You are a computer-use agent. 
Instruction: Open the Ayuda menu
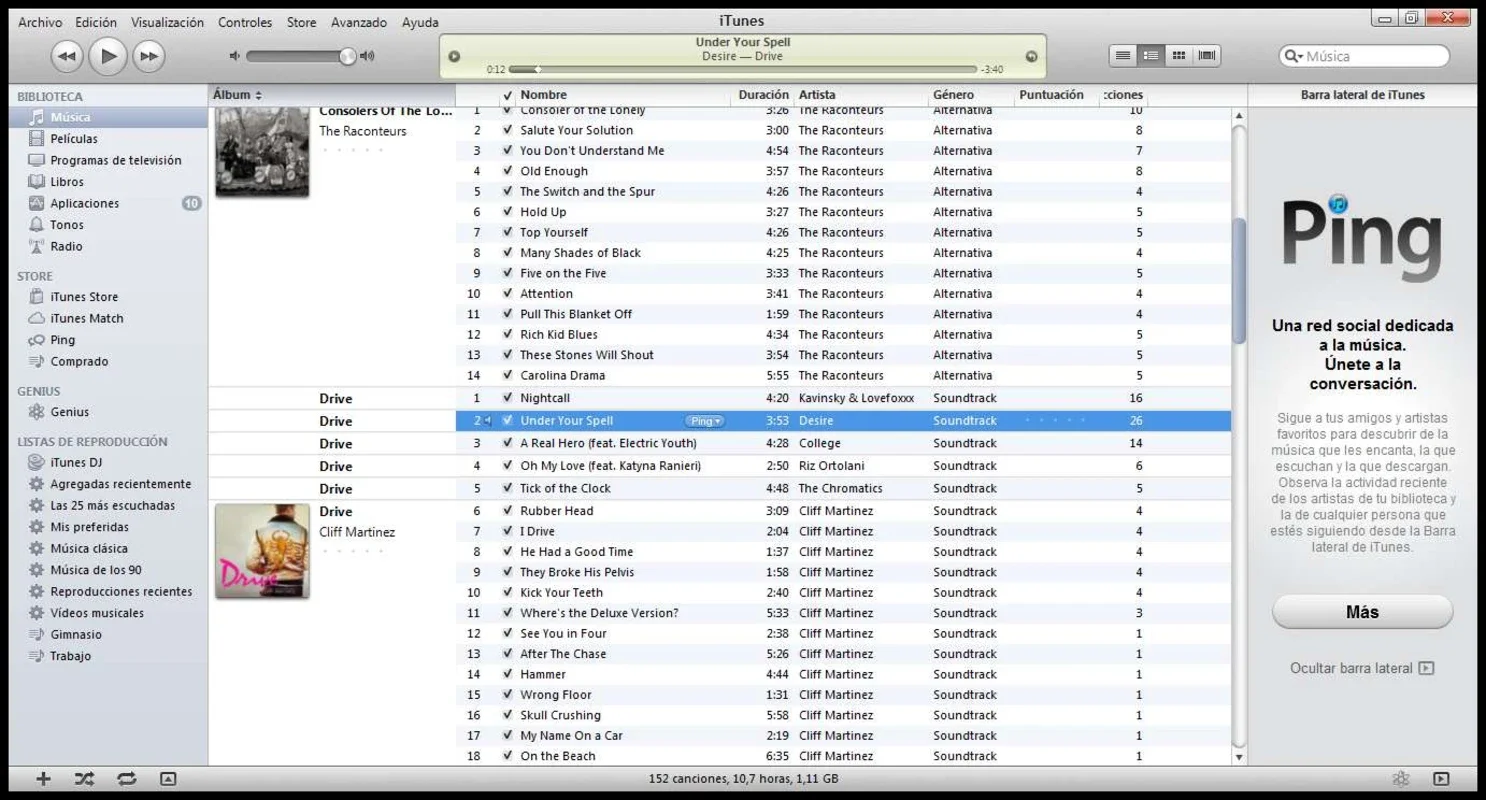pos(420,22)
